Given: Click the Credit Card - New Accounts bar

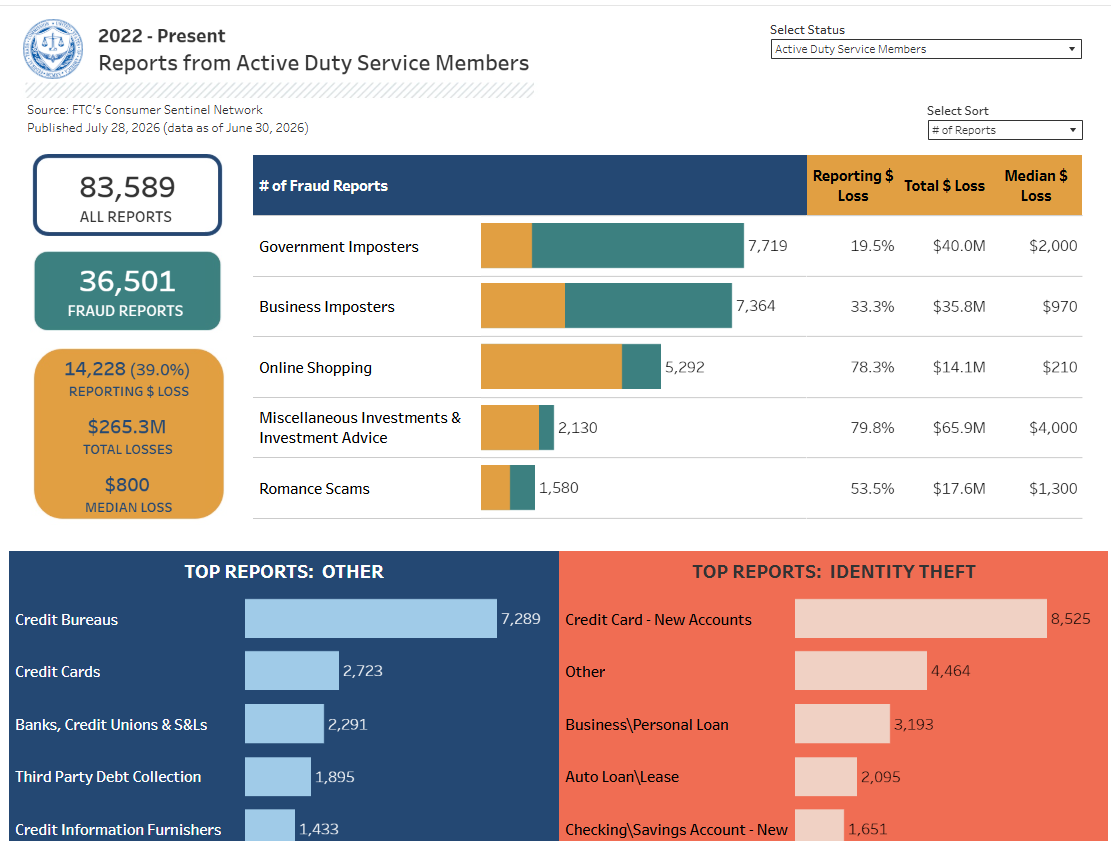Looking at the screenshot, I should tap(920, 619).
